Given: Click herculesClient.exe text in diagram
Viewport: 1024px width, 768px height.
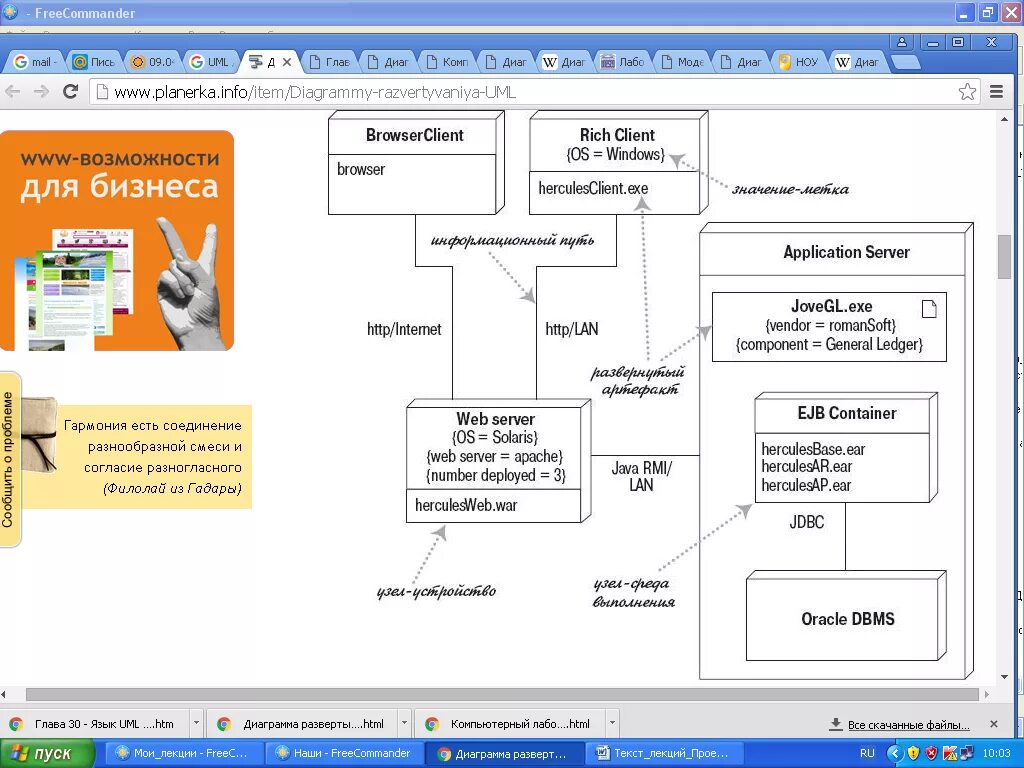Looking at the screenshot, I should click(593, 189).
